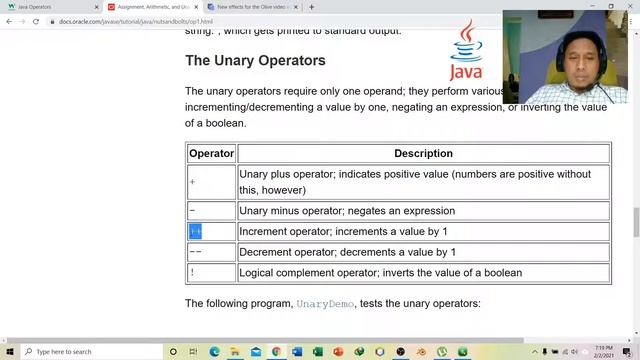Click the 'Type here to search' taskbar box
The image size is (640, 360).
coord(92,351)
